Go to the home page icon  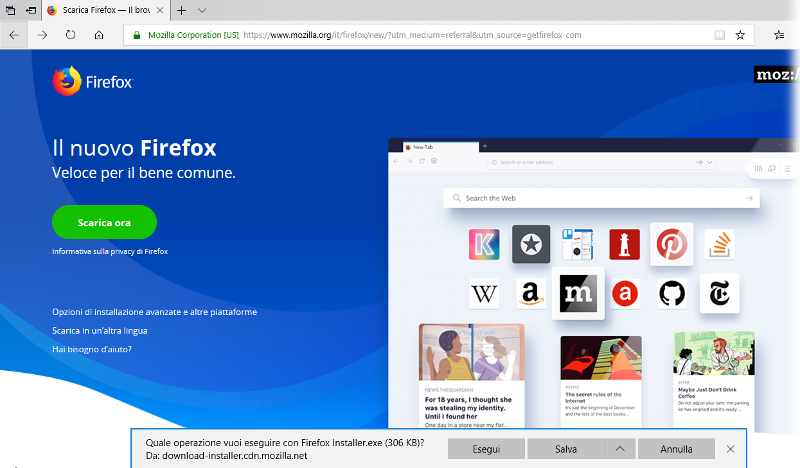pyautogui.click(x=99, y=35)
